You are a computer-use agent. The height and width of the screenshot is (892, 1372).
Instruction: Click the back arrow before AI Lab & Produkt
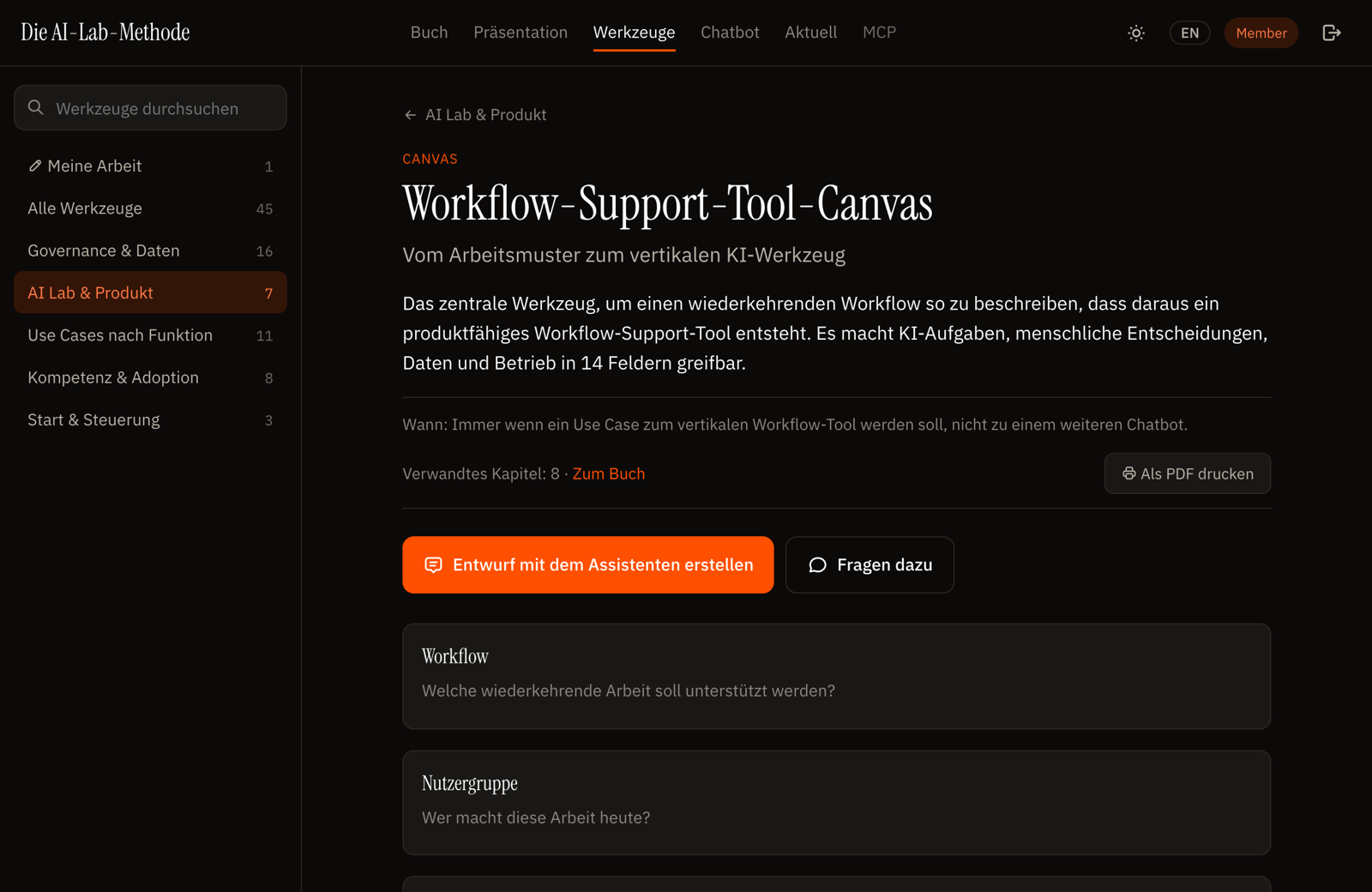[410, 115]
